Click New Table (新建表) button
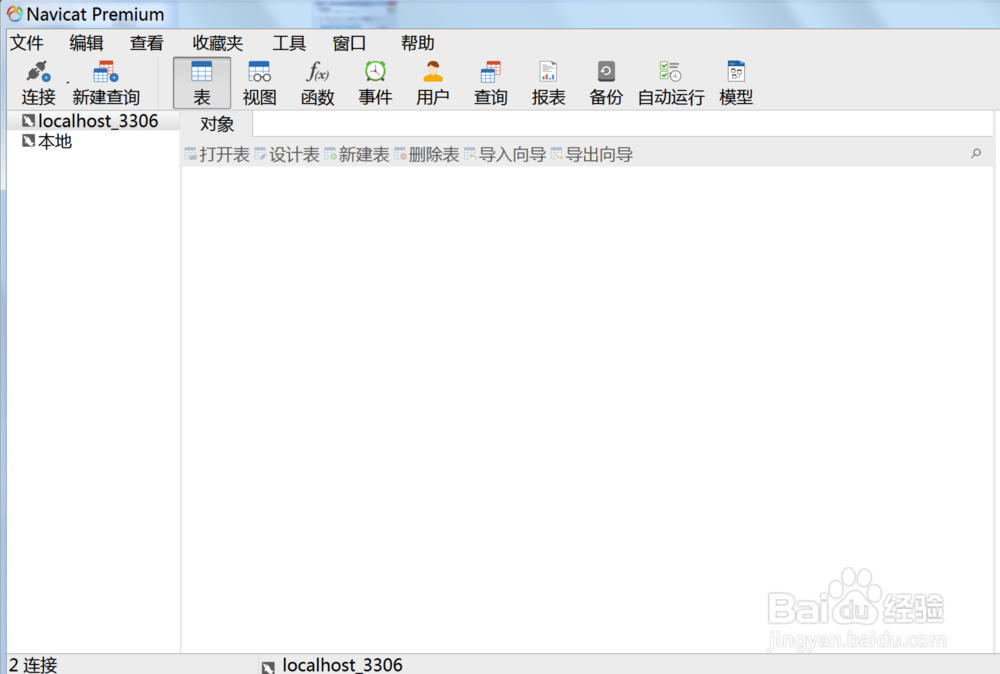The width and height of the screenshot is (1000, 674). (x=357, y=154)
